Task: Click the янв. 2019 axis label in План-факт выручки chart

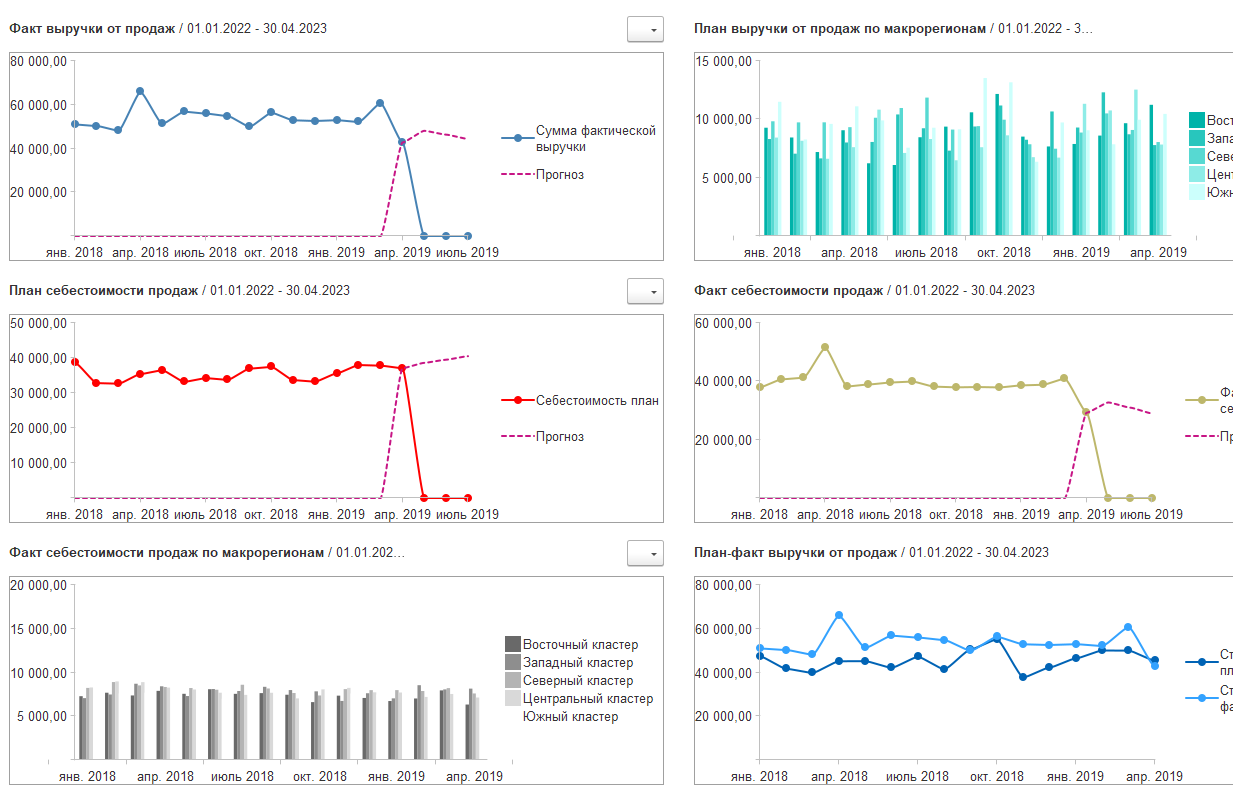Action: point(1076,777)
